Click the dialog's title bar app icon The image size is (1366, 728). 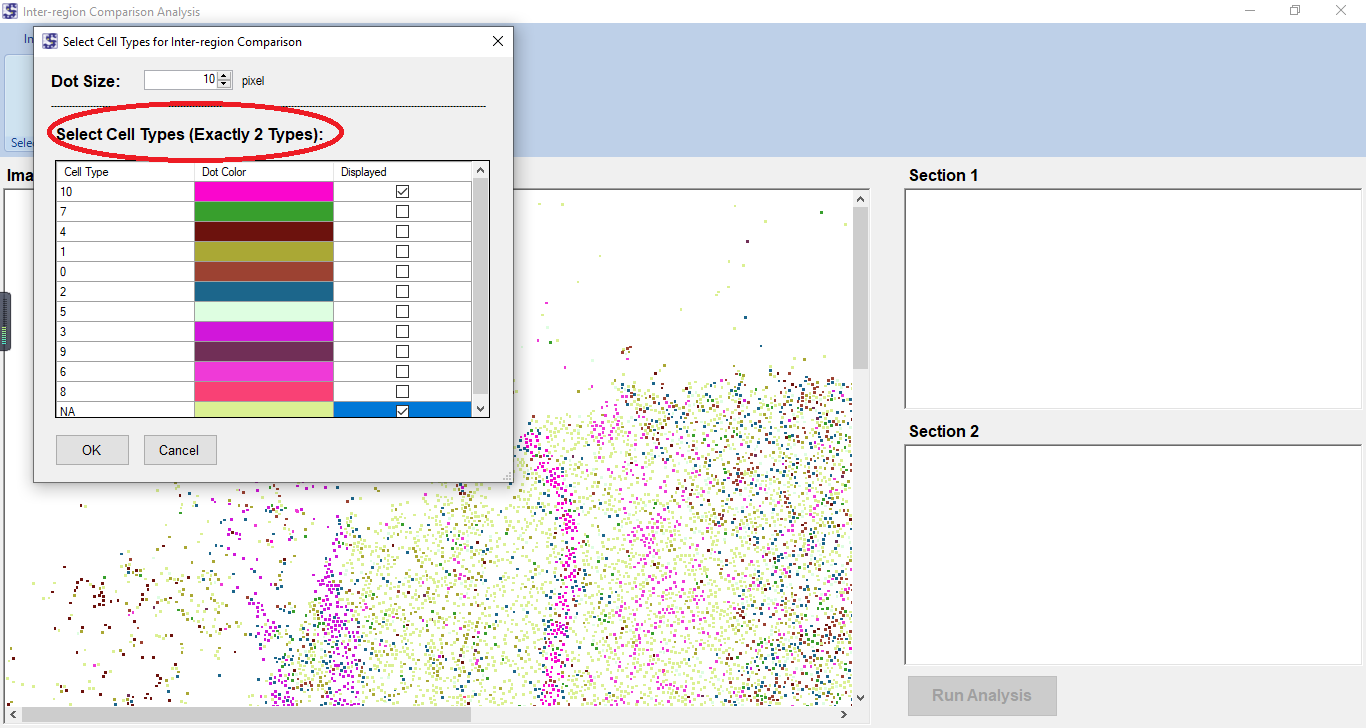(49, 42)
